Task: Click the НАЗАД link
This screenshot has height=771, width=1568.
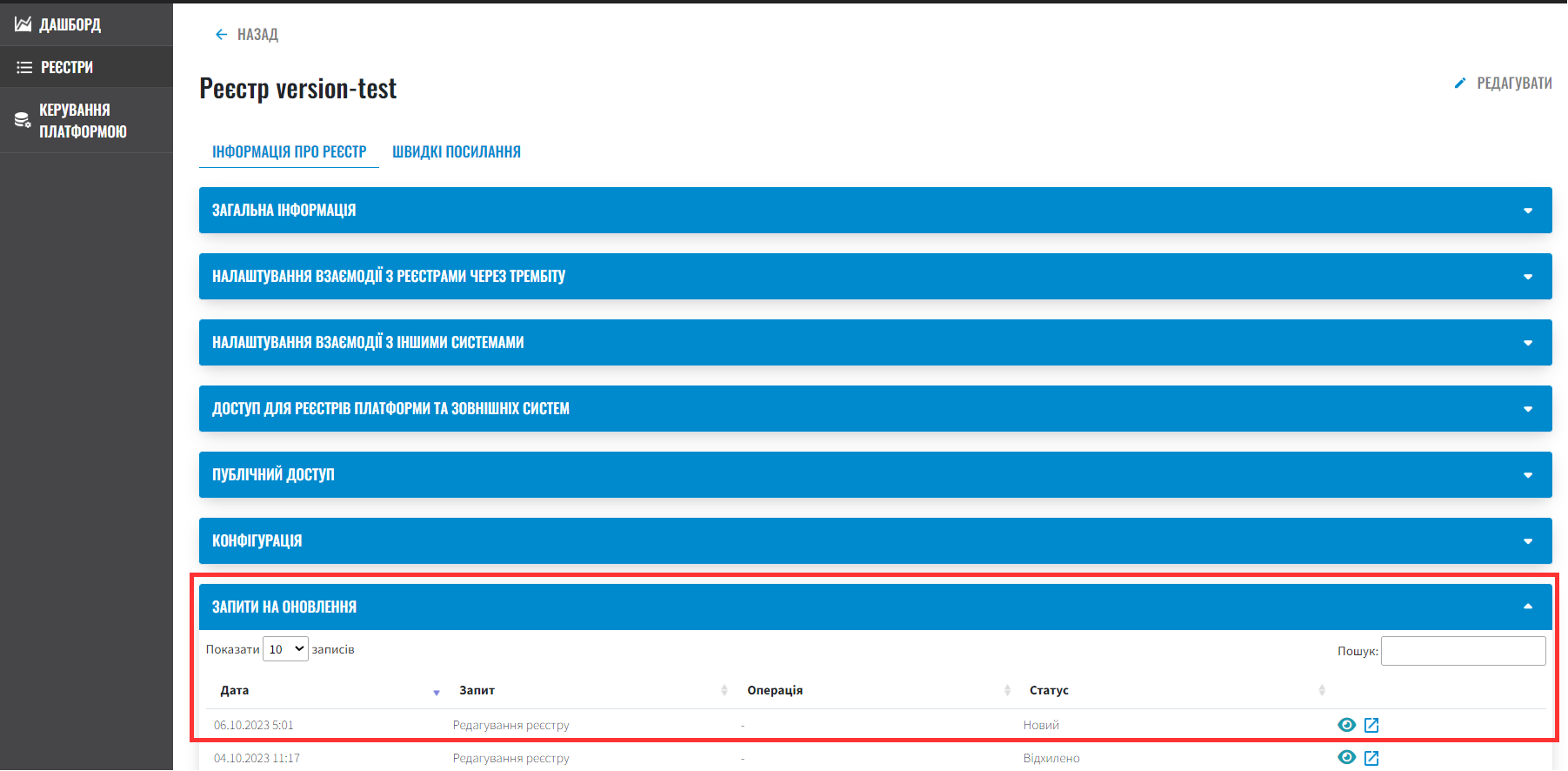Action: pos(257,35)
